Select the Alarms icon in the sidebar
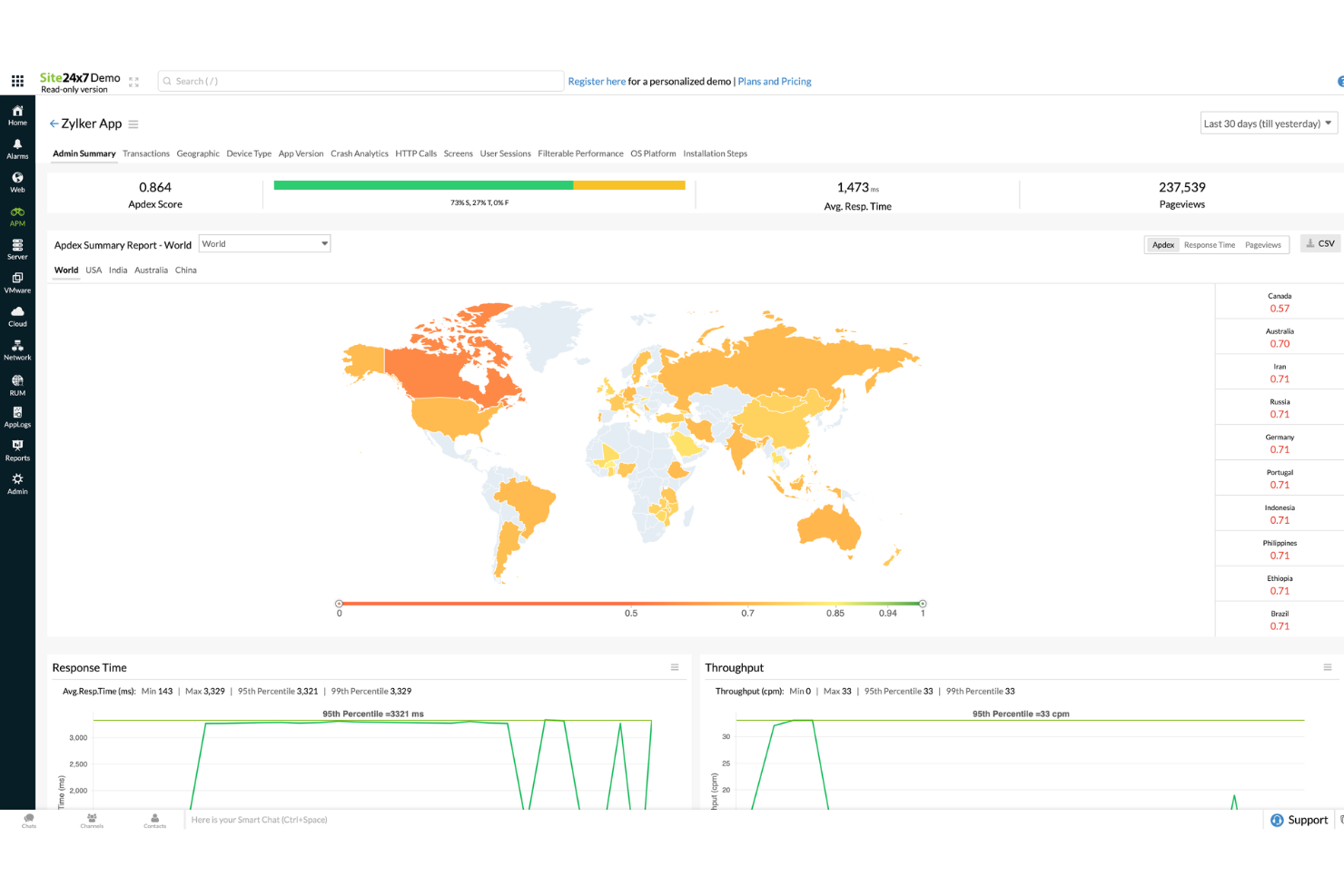The width and height of the screenshot is (1344, 896). [17, 148]
